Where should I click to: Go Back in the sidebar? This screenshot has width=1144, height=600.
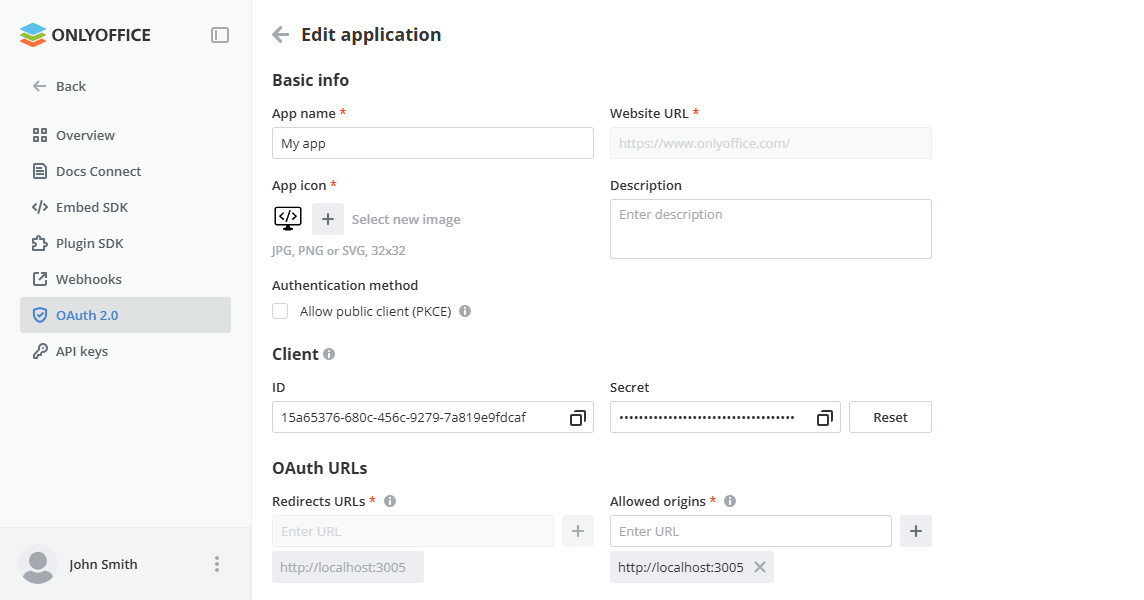point(59,86)
